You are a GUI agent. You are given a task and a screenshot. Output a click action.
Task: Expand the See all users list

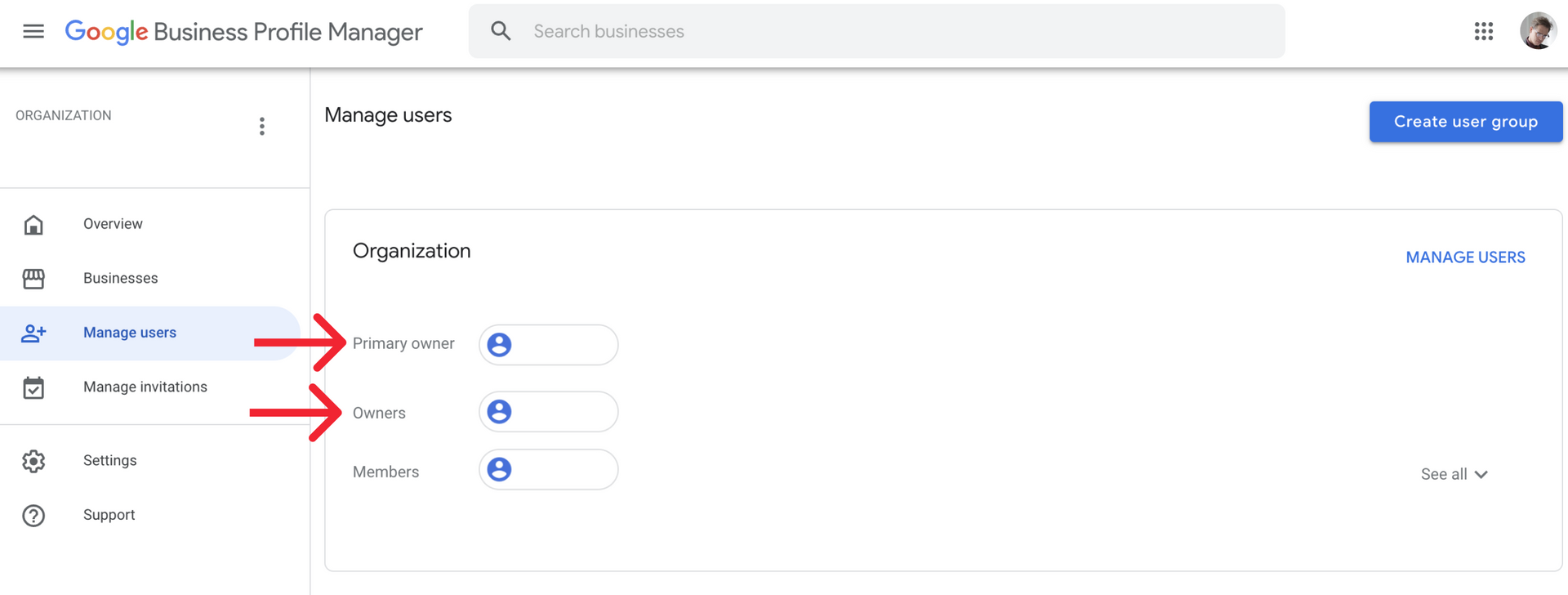tap(1454, 474)
